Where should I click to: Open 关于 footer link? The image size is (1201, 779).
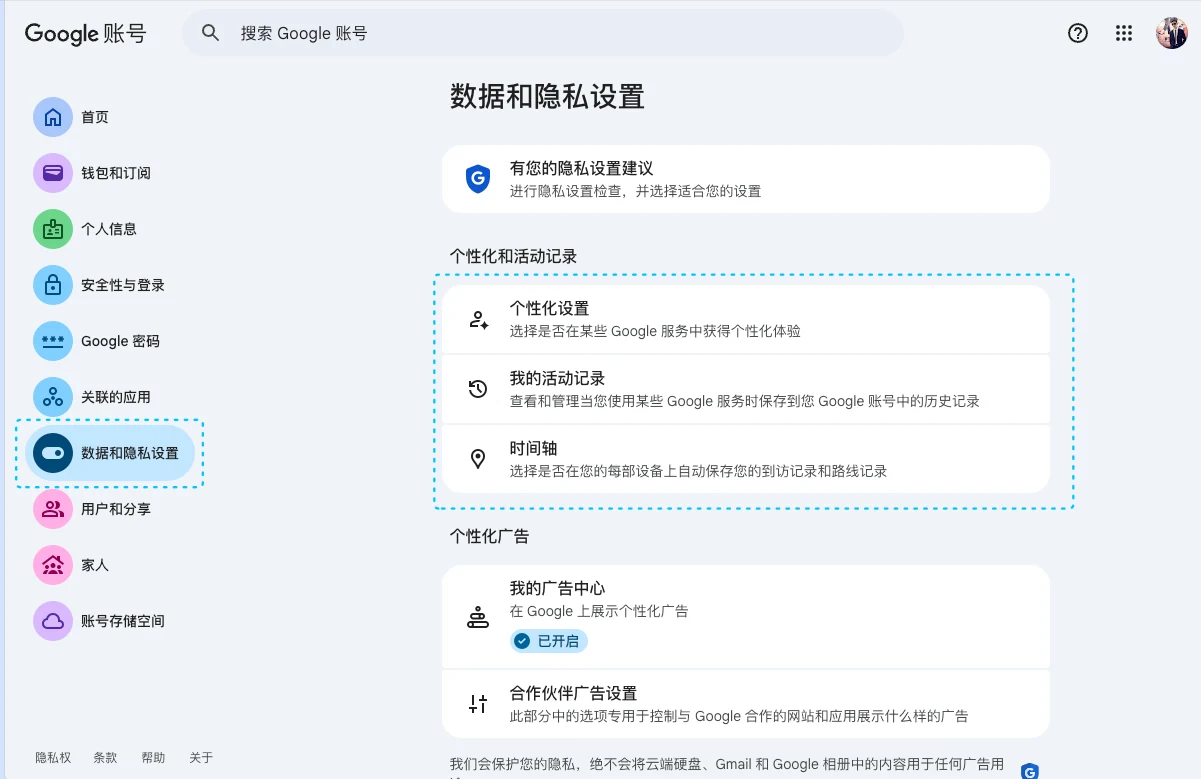tap(201, 758)
